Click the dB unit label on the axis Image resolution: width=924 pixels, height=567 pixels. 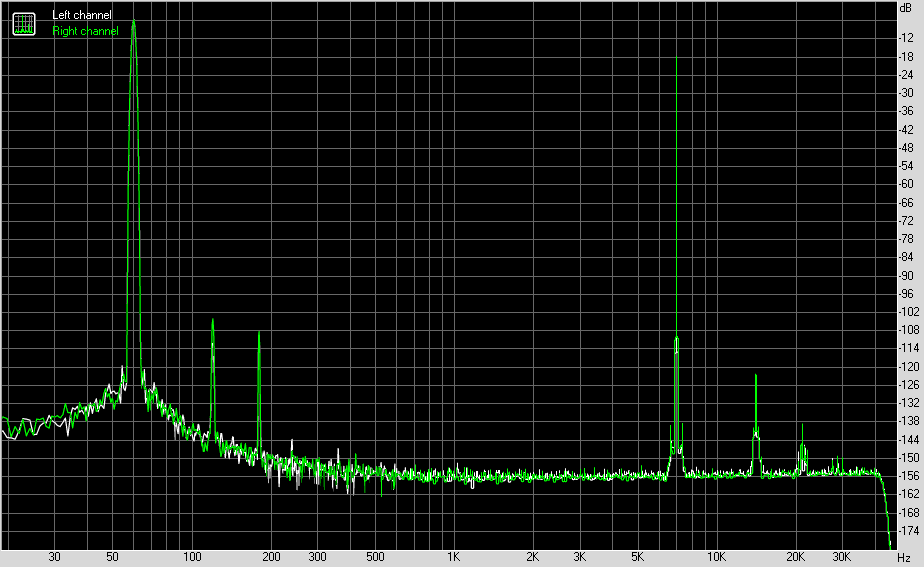click(905, 8)
